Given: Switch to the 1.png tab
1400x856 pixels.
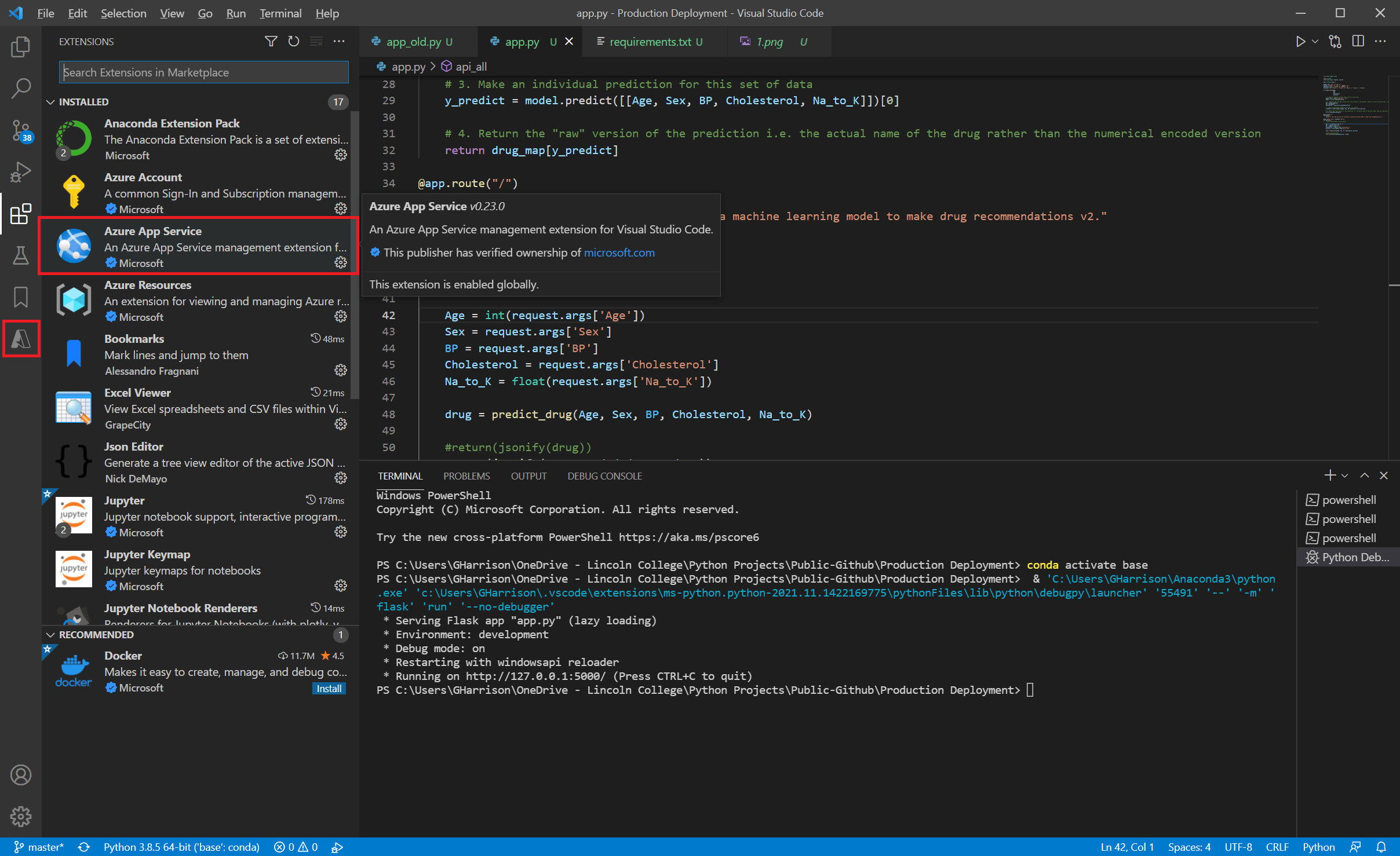Looking at the screenshot, I should coord(779,42).
